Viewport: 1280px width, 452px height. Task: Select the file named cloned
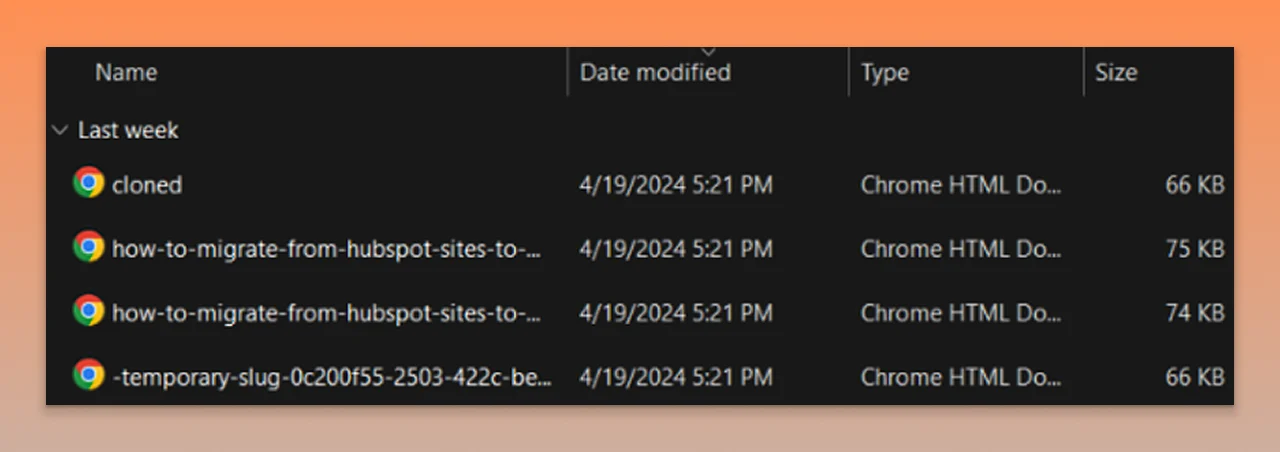[147, 185]
